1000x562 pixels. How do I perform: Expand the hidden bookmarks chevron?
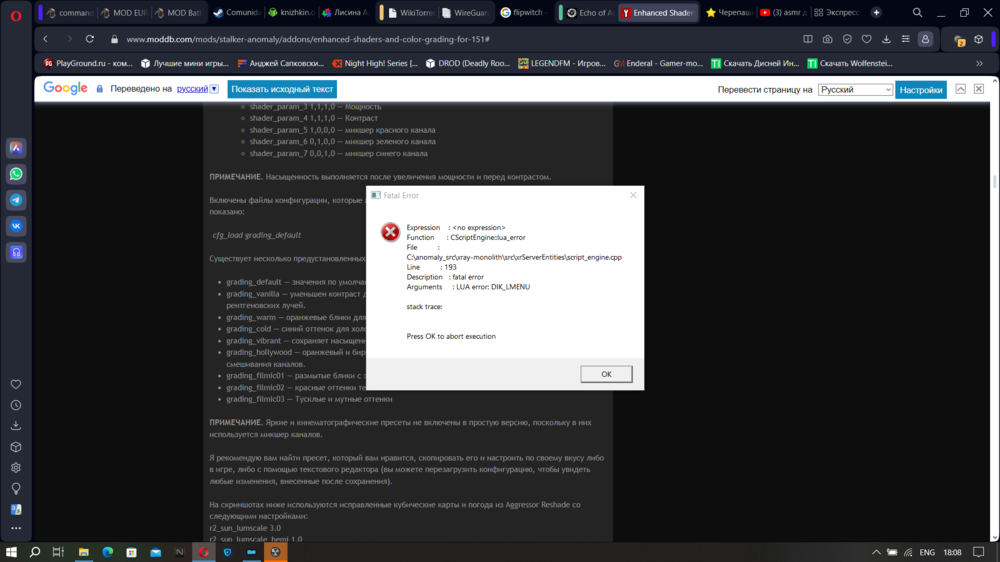(979, 63)
